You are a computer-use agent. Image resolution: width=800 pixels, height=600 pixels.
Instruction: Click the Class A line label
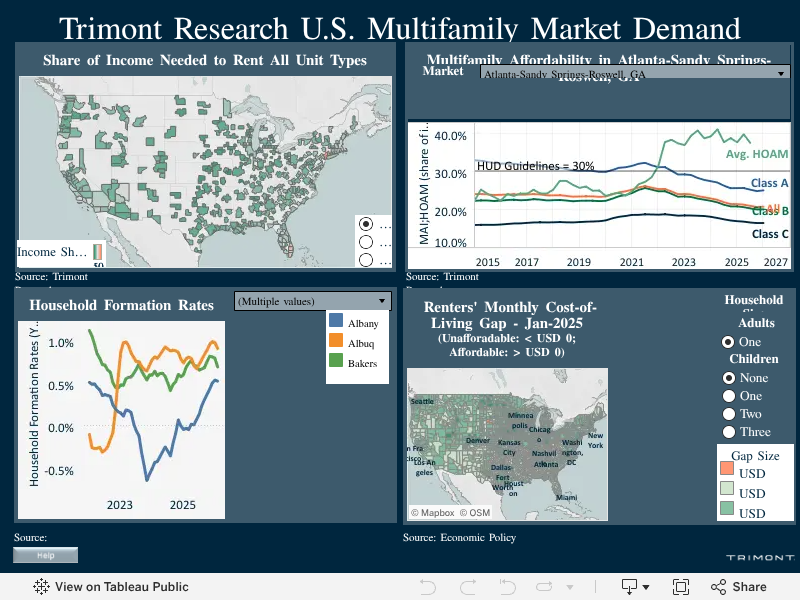[769, 183]
